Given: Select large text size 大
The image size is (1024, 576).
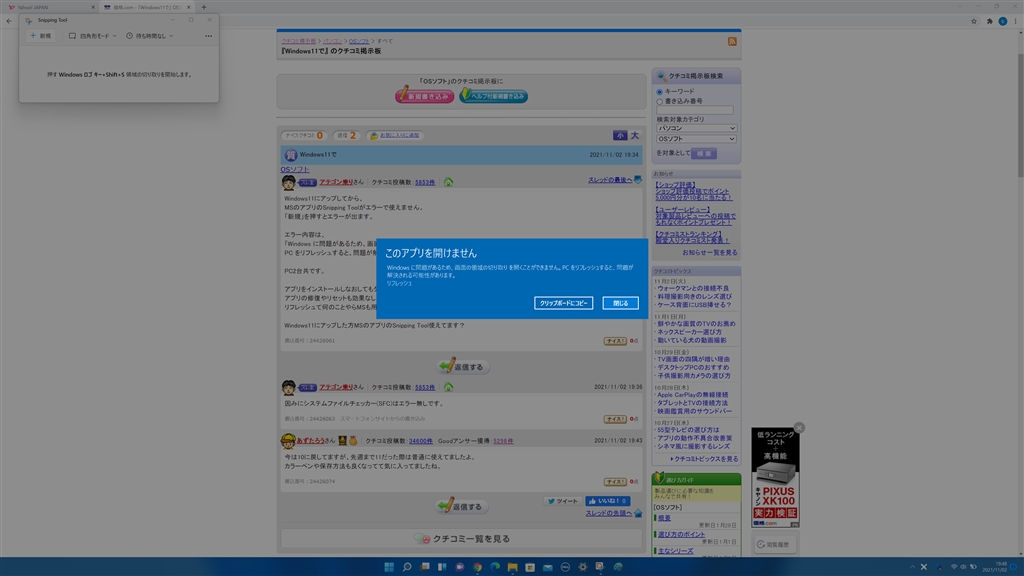Looking at the screenshot, I should [634, 135].
